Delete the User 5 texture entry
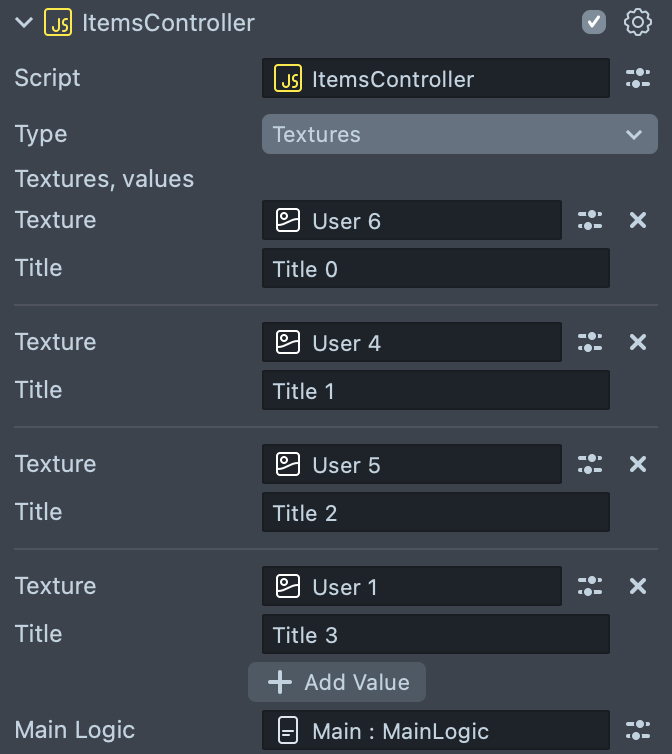The image size is (672, 754). pos(638,464)
